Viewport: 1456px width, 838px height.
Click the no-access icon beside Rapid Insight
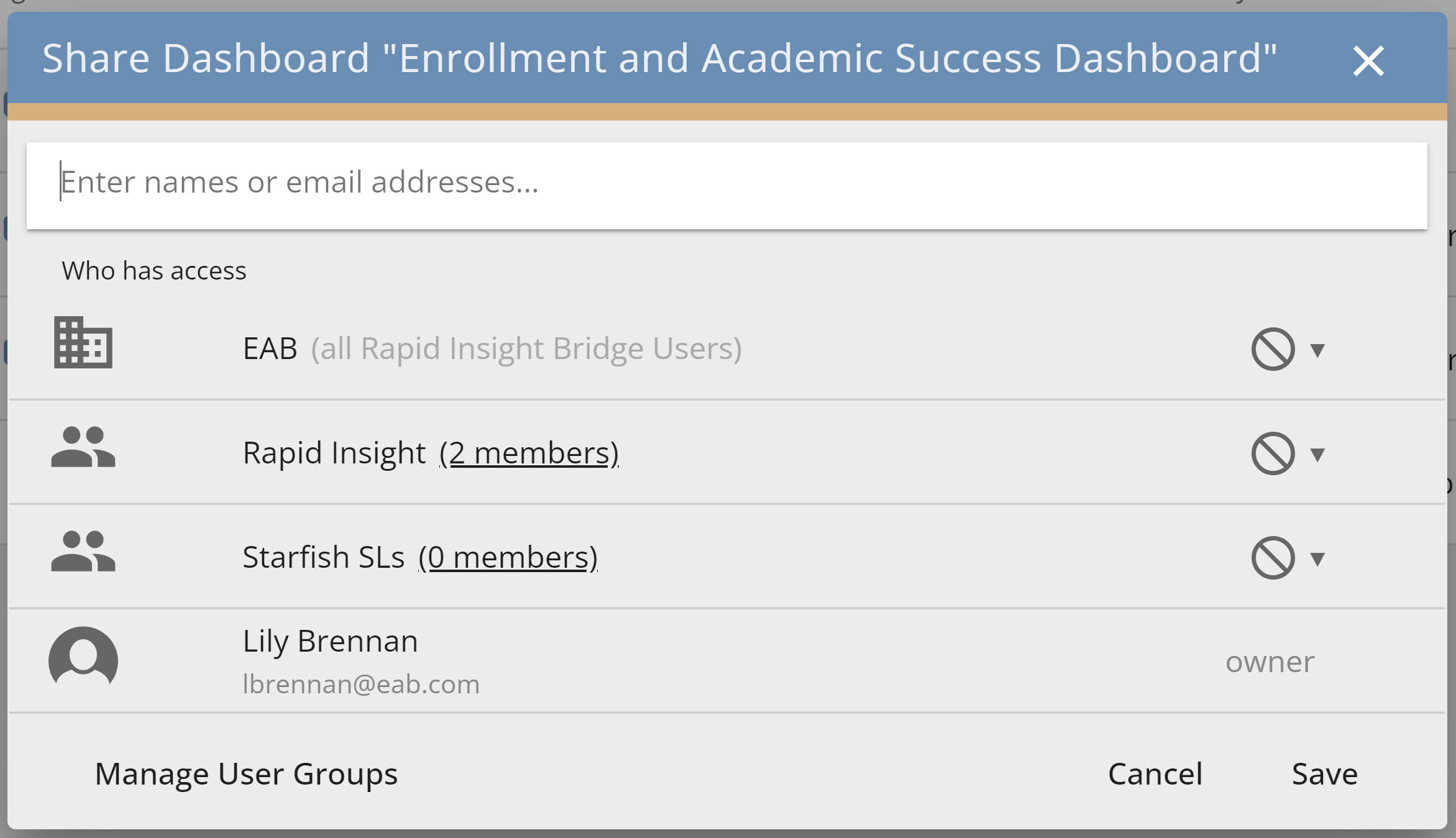point(1273,452)
